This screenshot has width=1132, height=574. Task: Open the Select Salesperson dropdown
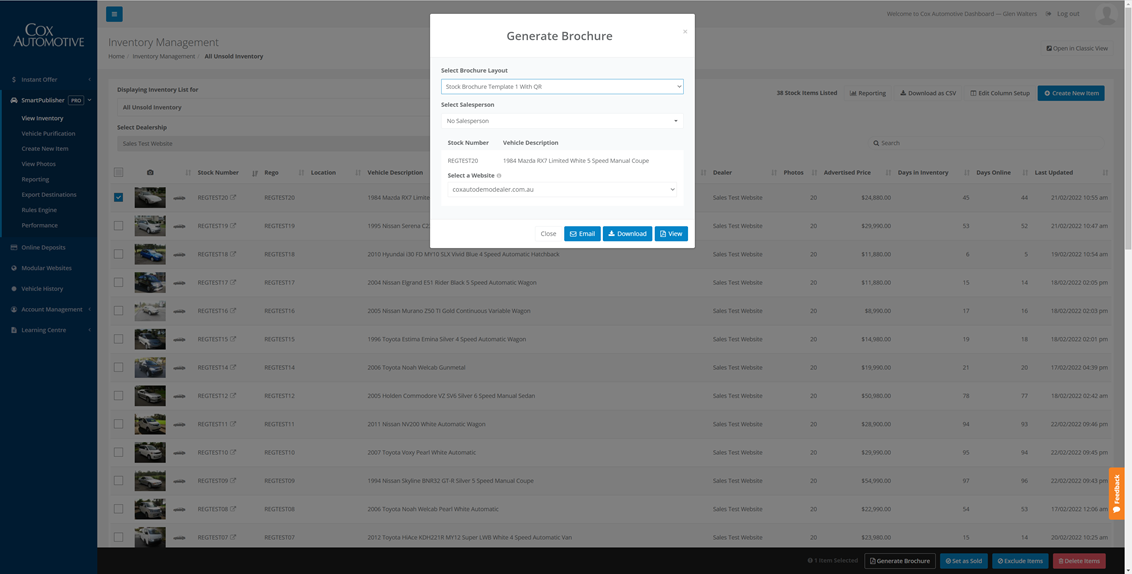click(562, 121)
